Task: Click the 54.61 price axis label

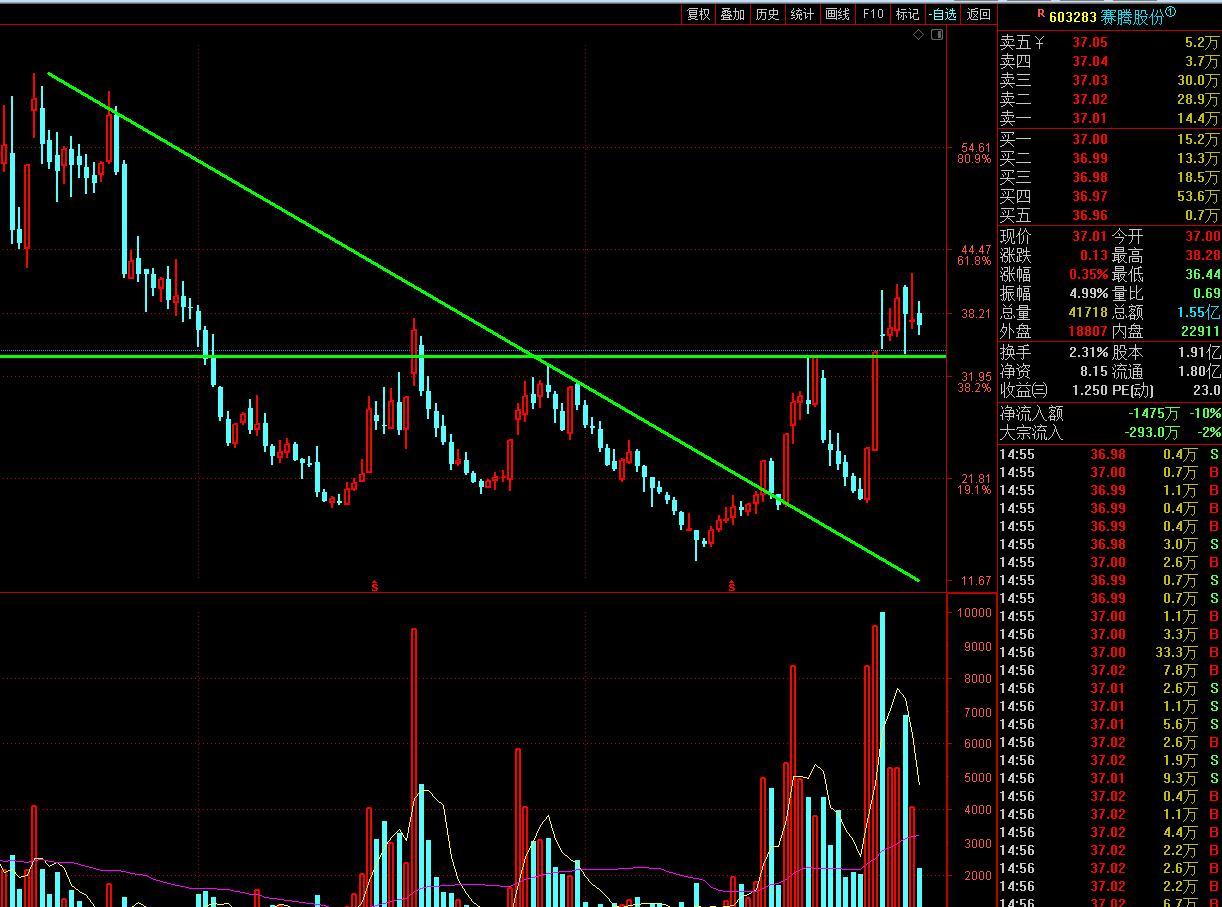Action: point(975,148)
